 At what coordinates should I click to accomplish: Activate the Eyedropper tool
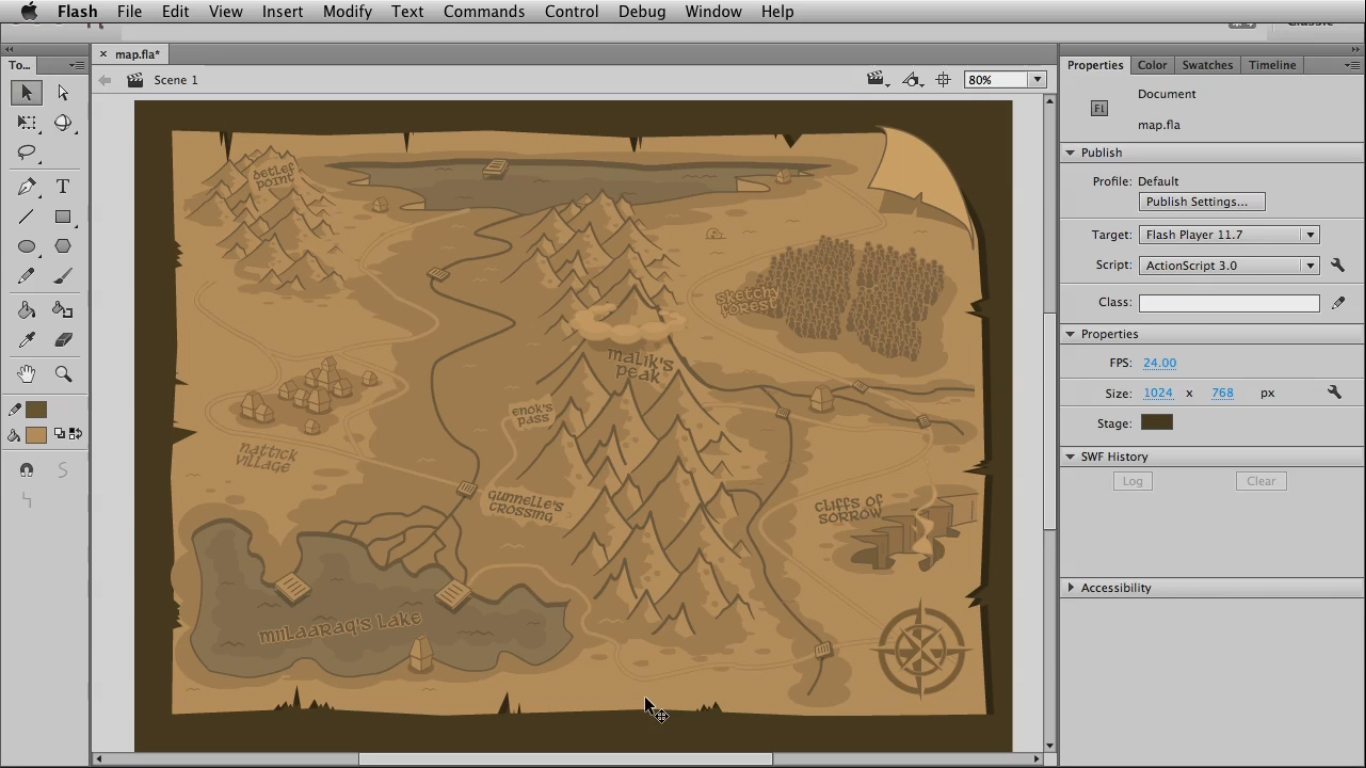[26, 340]
